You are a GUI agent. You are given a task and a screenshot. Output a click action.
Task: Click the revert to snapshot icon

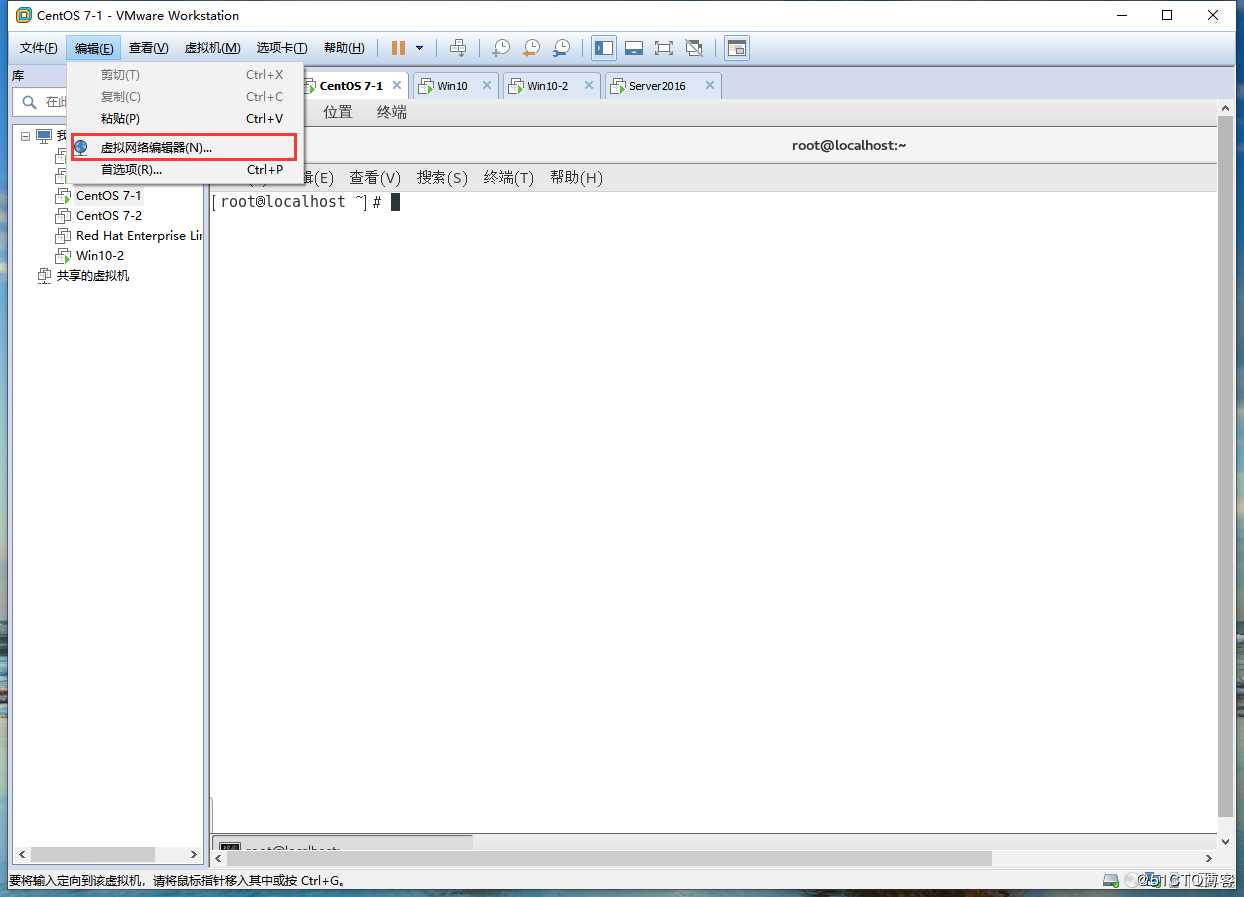click(532, 48)
